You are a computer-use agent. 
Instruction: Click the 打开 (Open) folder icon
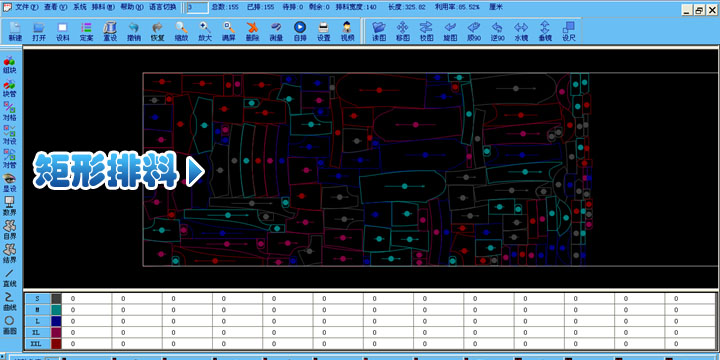pos(39,32)
